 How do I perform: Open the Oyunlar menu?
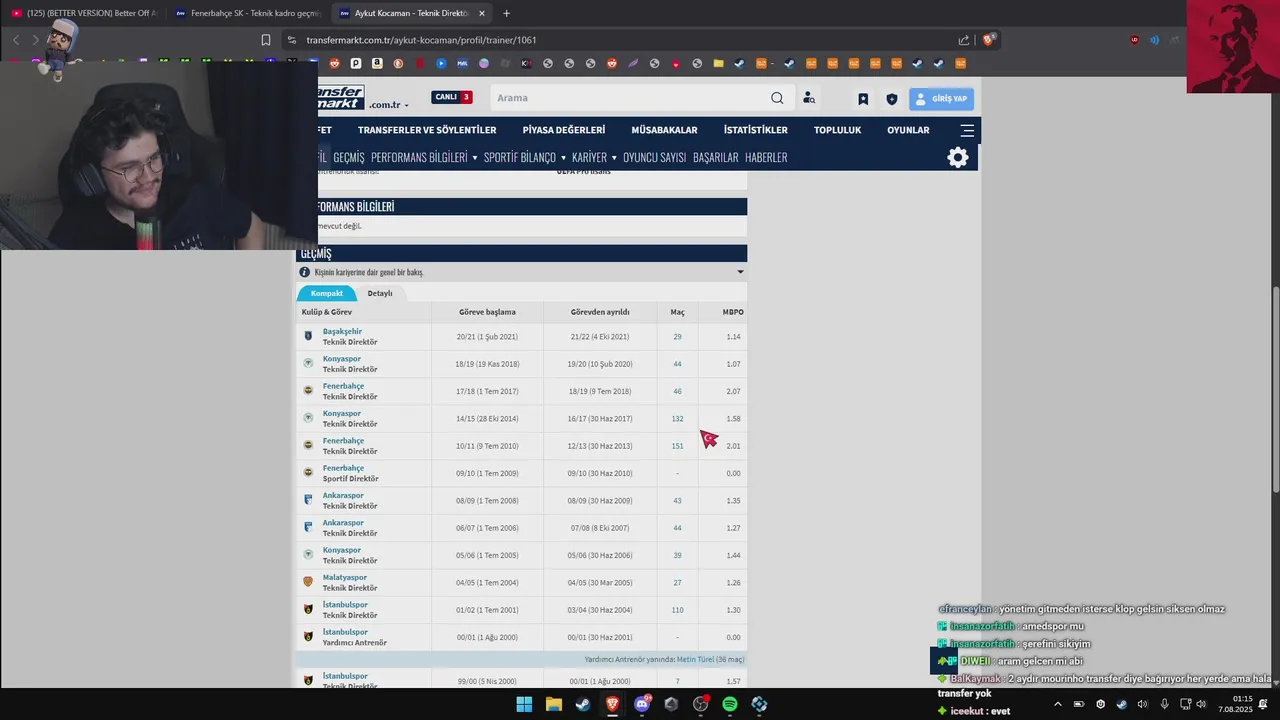coord(908,130)
